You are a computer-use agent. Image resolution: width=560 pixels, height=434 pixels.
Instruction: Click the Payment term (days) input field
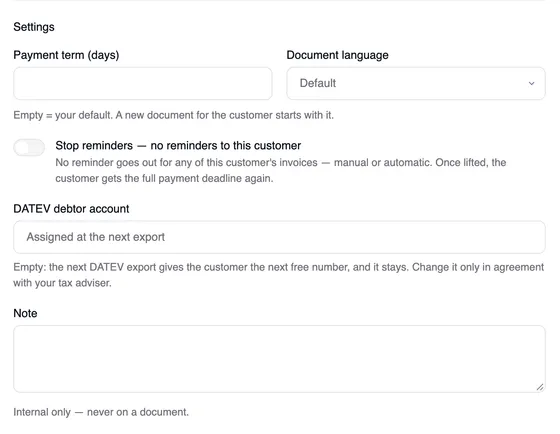143,83
